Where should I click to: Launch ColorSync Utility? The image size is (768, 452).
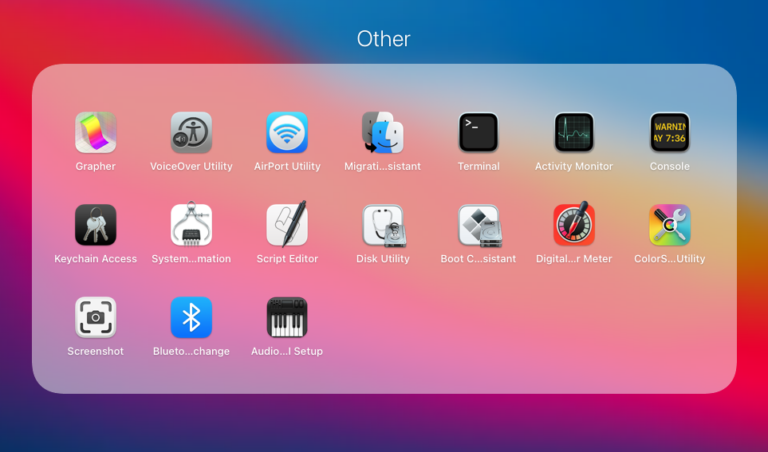click(x=669, y=225)
